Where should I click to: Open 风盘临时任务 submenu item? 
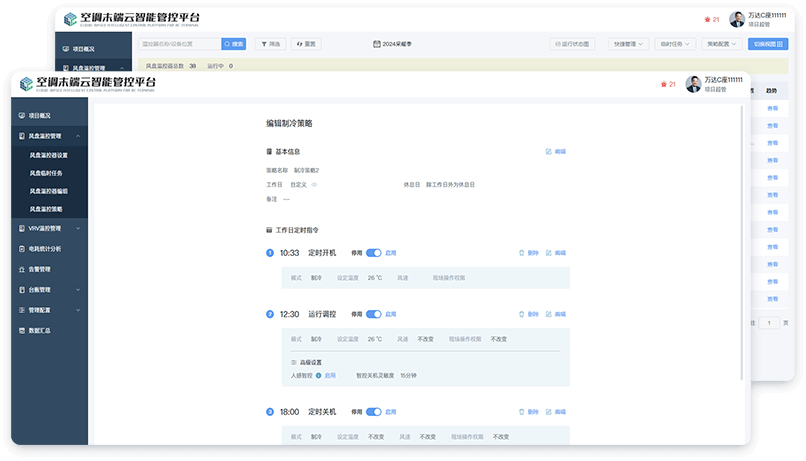click(x=46, y=173)
